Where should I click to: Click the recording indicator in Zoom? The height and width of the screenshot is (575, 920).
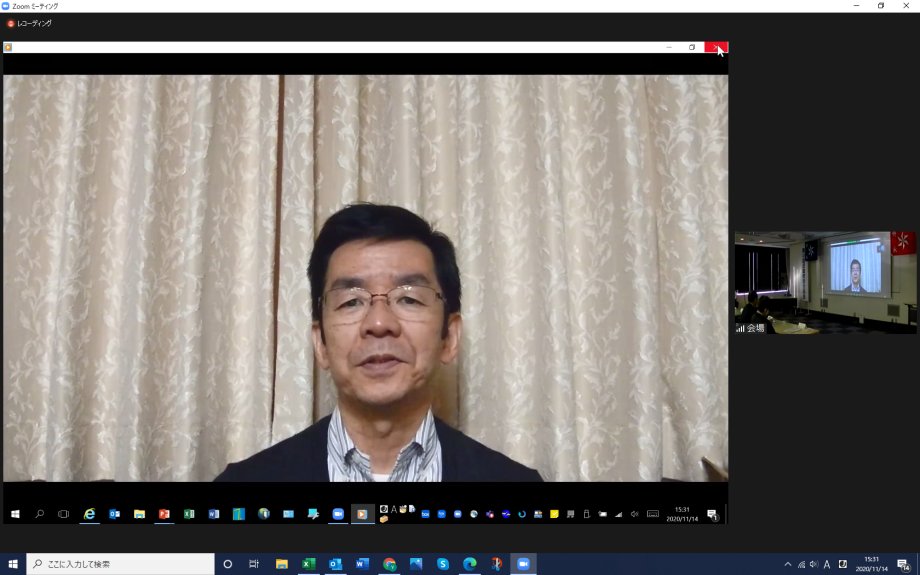pyautogui.click(x=29, y=23)
